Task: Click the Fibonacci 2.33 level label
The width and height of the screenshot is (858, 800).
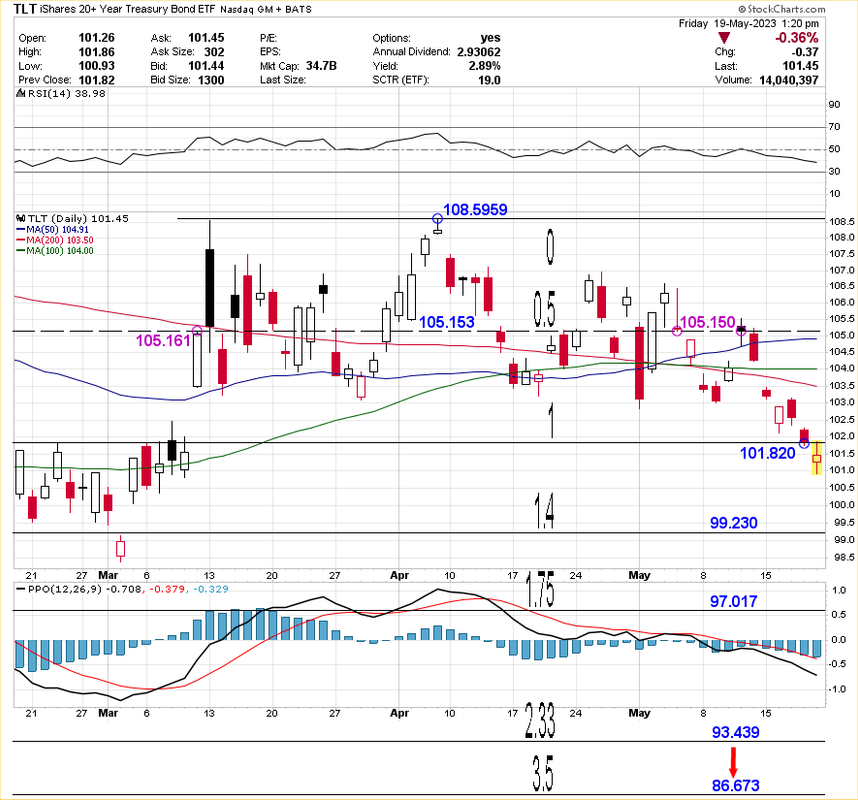Action: (540, 720)
